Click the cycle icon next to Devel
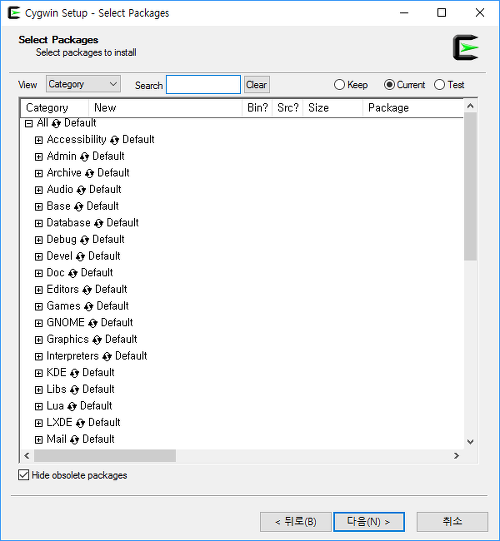Screen dimensions: 500x541 click(x=80, y=257)
